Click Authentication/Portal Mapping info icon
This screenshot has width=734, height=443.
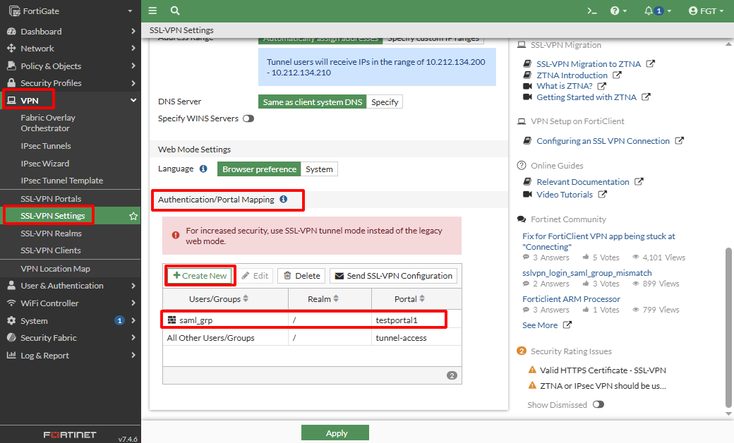283,199
